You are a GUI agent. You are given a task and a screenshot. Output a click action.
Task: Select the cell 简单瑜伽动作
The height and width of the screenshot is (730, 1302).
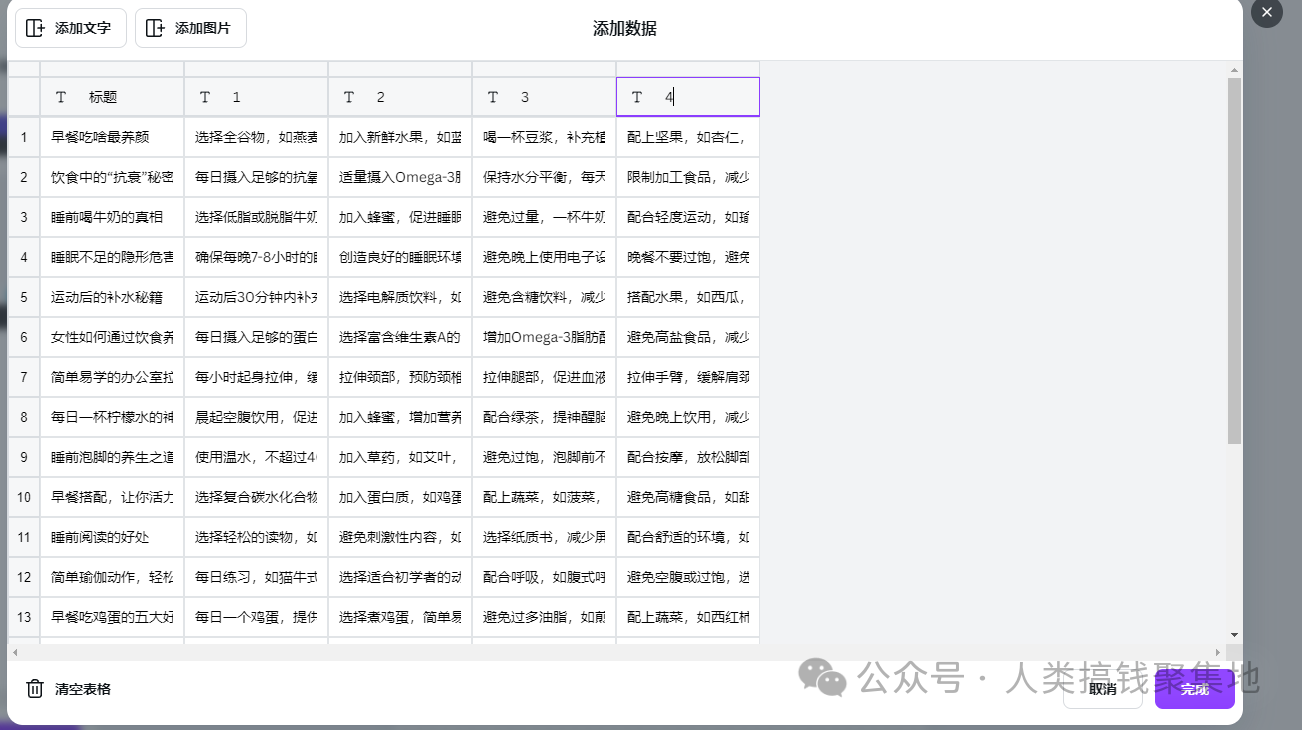(111, 576)
